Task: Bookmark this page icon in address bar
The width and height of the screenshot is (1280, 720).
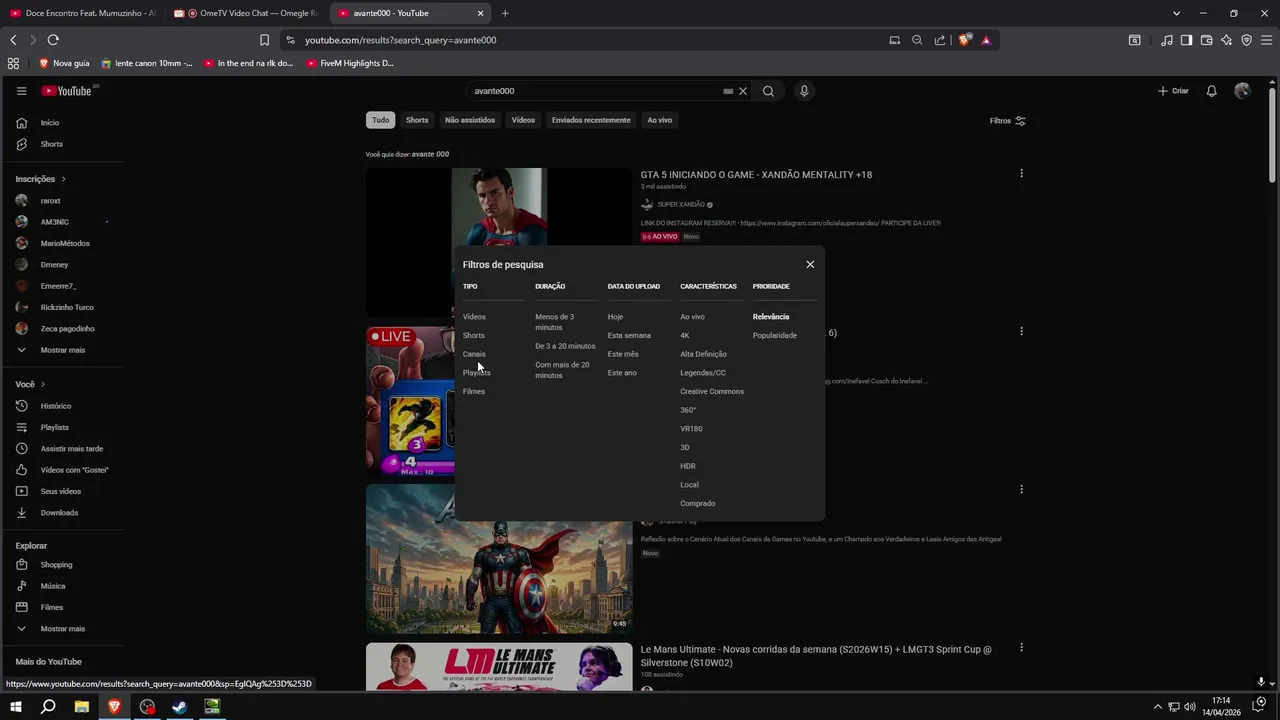Action: pos(264,40)
